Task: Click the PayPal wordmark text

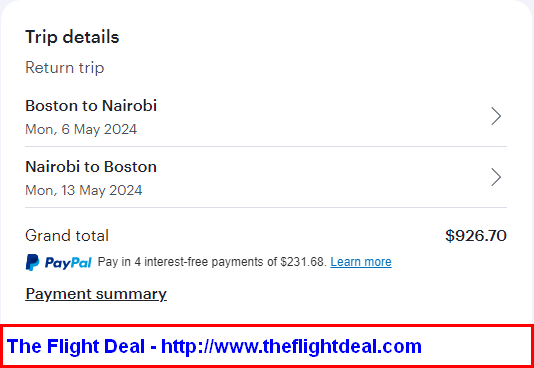Action: tap(68, 263)
